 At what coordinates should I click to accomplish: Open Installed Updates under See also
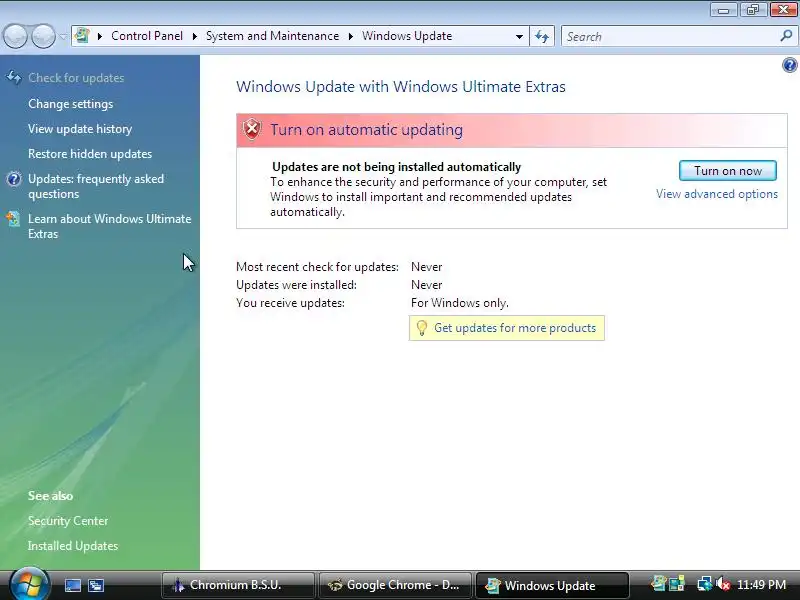(x=73, y=545)
